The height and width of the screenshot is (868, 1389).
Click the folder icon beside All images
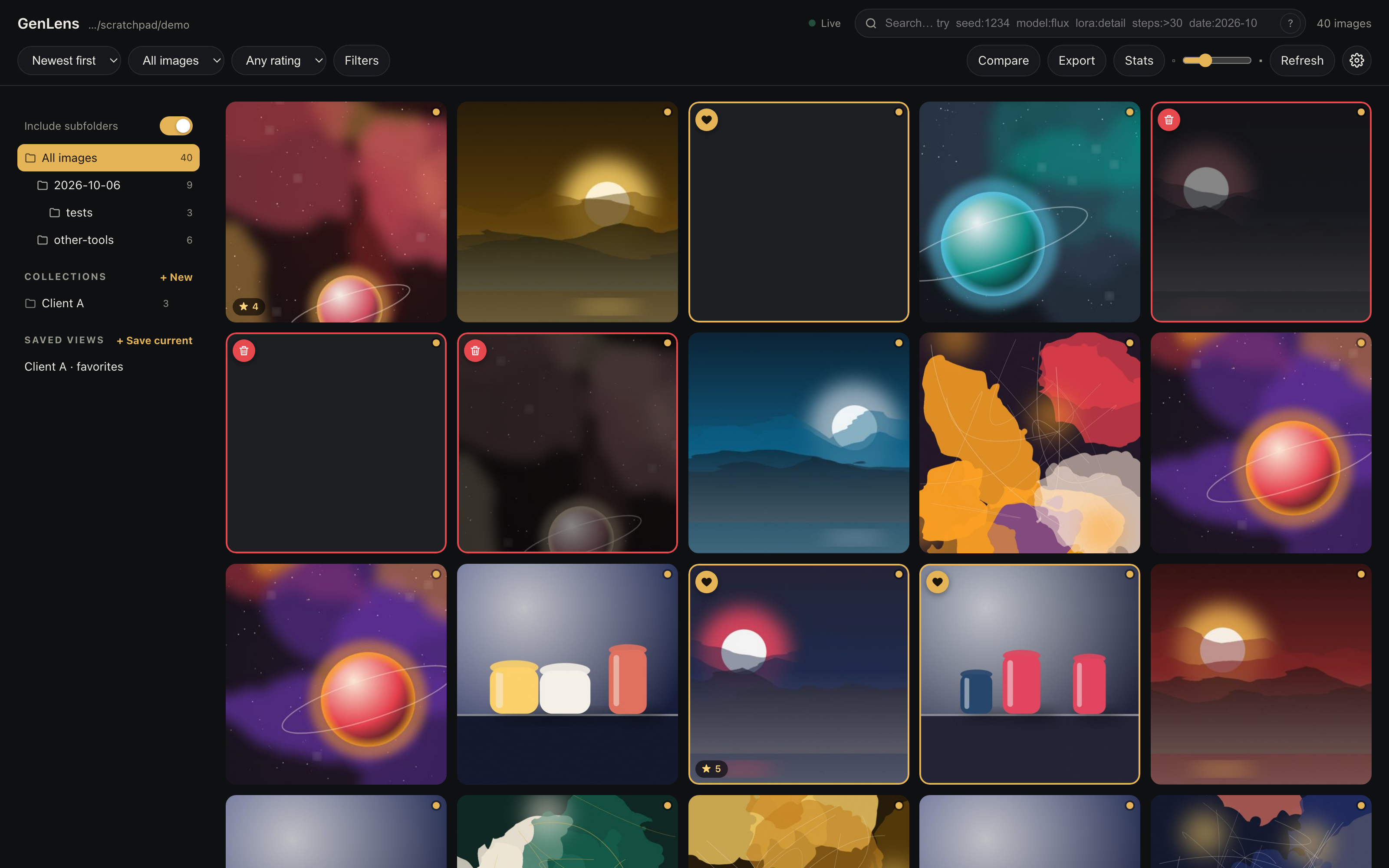[30, 158]
